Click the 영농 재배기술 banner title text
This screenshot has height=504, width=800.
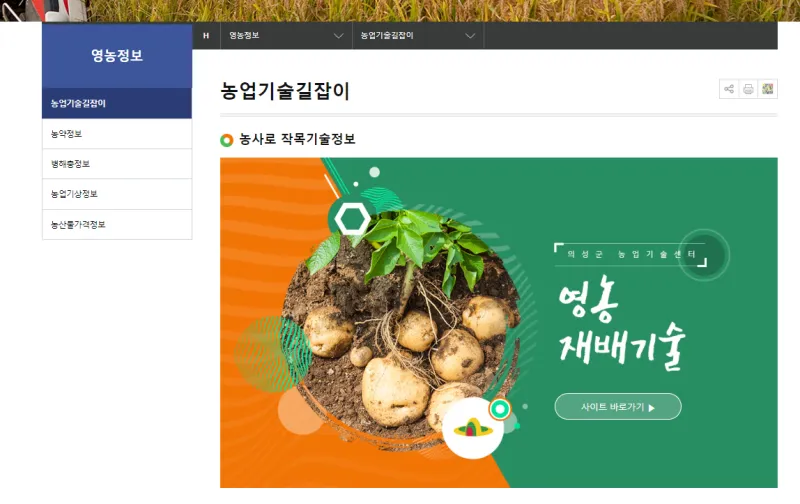621,323
